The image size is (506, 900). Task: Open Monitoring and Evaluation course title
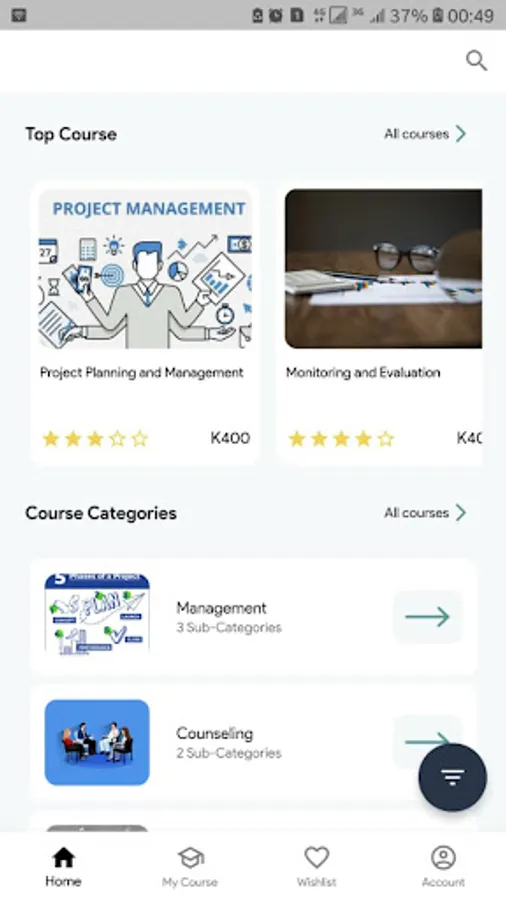363,373
